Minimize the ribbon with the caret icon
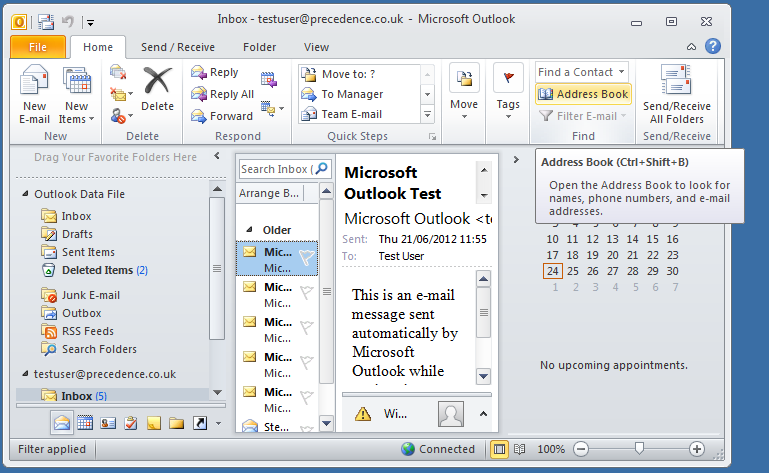Viewport: 769px width, 473px height. click(692, 47)
